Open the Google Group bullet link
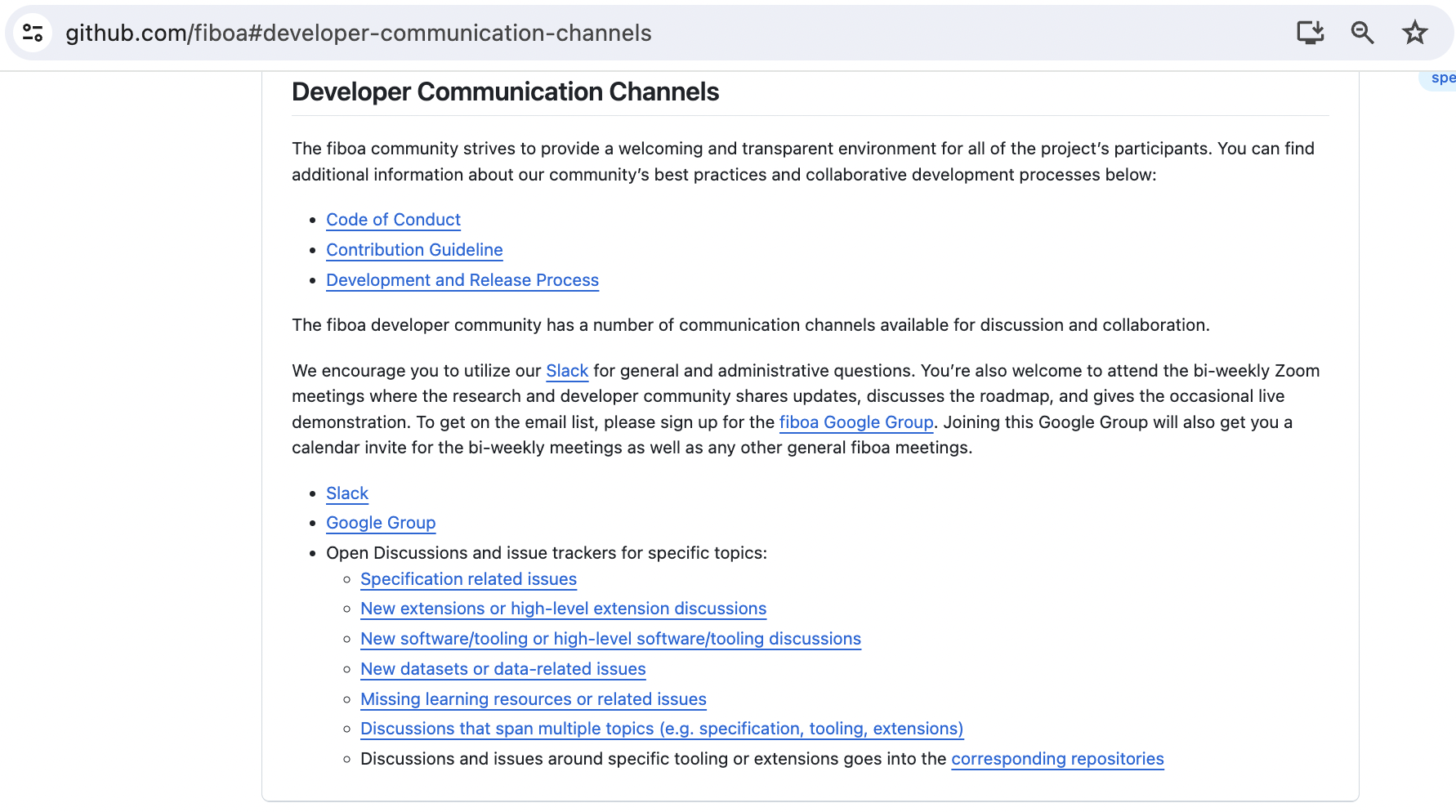The height and width of the screenshot is (812, 1456). click(x=380, y=523)
